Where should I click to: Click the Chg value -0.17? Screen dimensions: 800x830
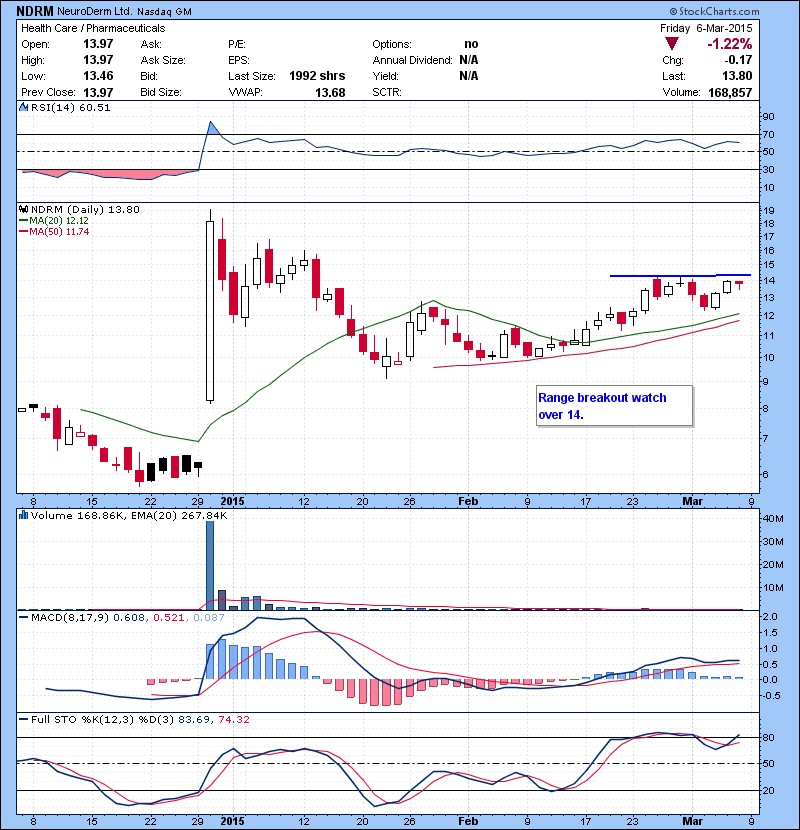pyautogui.click(x=739, y=60)
